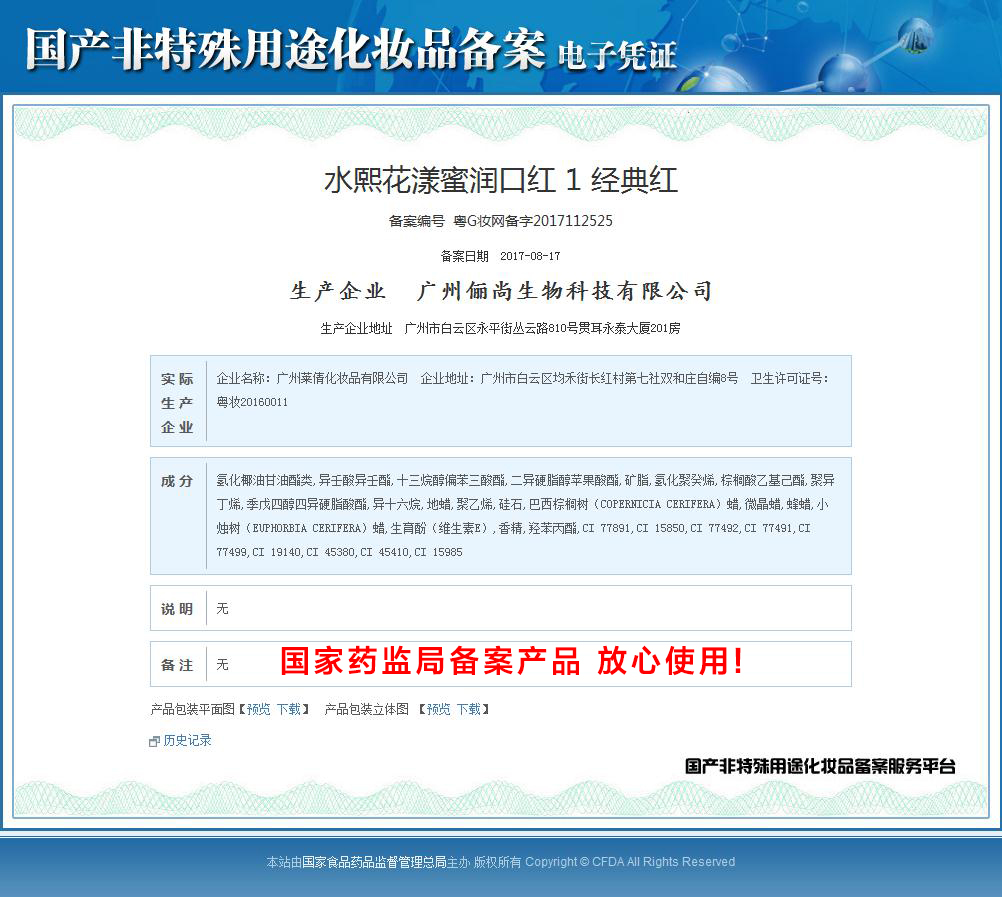Click the 备案日期 label
Image resolution: width=1002 pixels, height=897 pixels.
click(464, 256)
